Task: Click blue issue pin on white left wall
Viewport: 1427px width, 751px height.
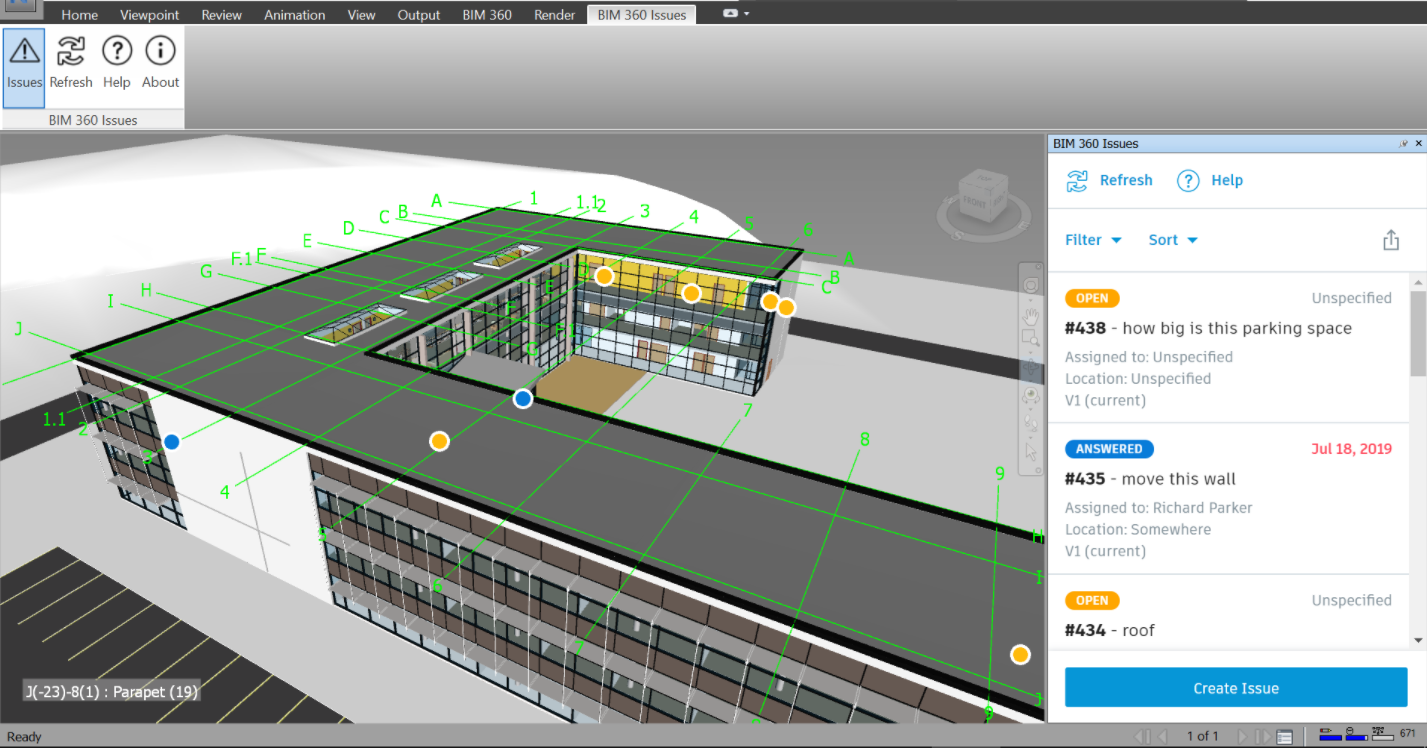Action: pyautogui.click(x=172, y=441)
